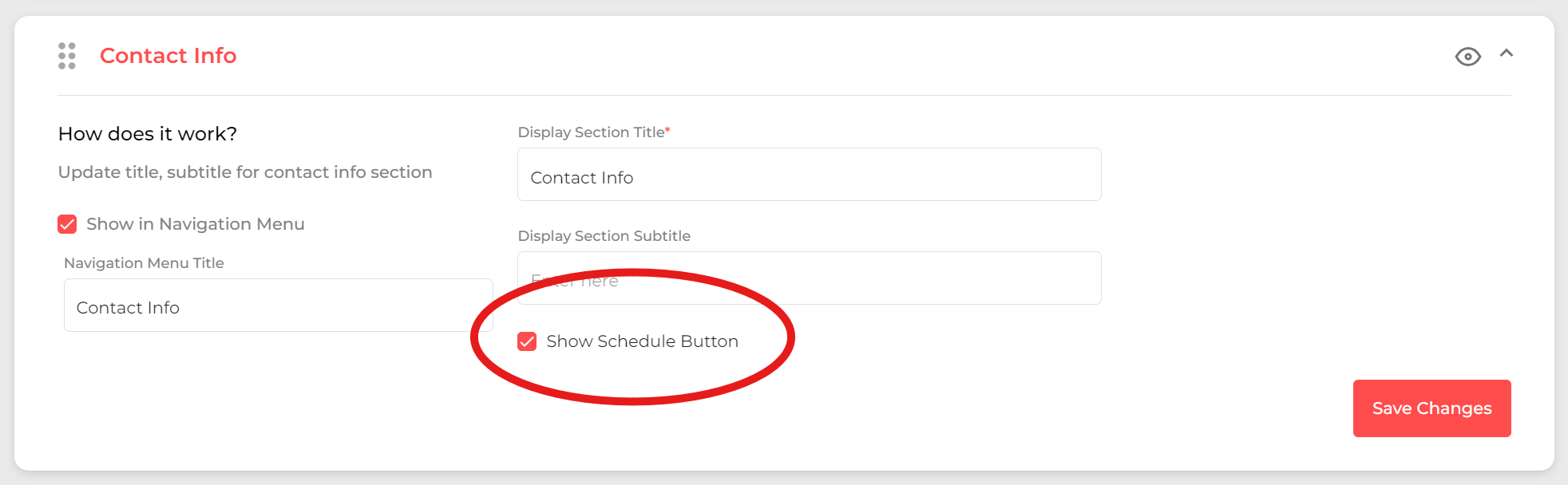The height and width of the screenshot is (485, 1568).
Task: Click the Show in Navigation Menu label text
Action: [x=196, y=224]
